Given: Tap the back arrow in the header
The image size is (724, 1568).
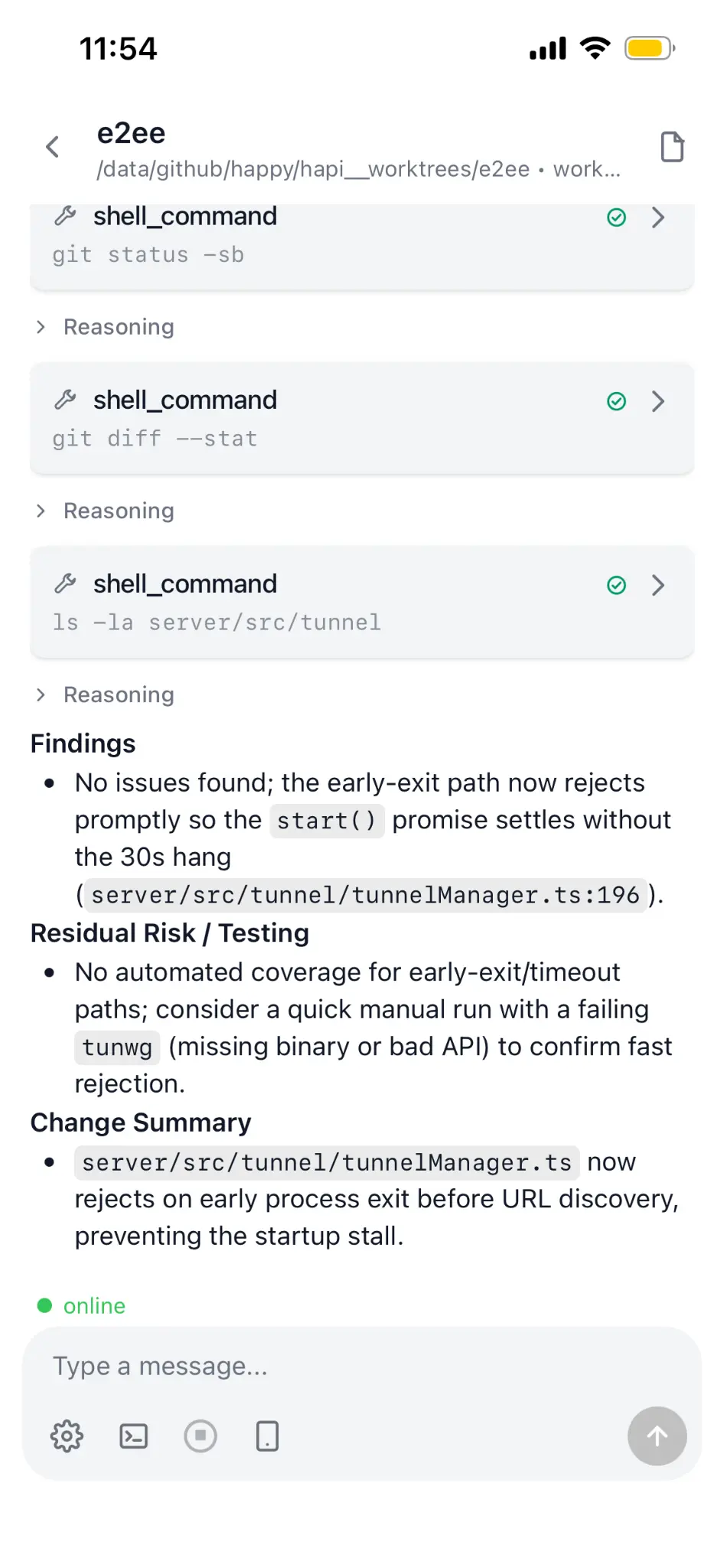Looking at the screenshot, I should click(52, 147).
